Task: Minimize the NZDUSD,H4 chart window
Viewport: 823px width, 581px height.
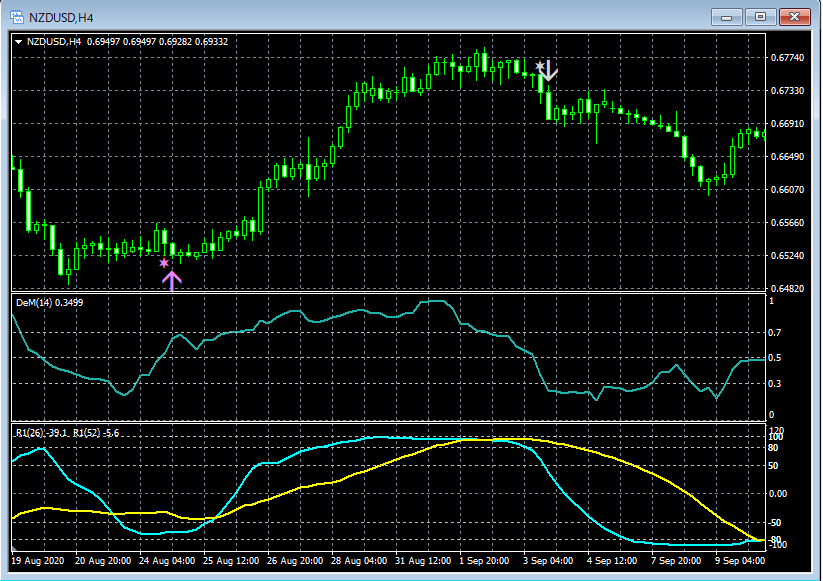Action: coord(725,16)
